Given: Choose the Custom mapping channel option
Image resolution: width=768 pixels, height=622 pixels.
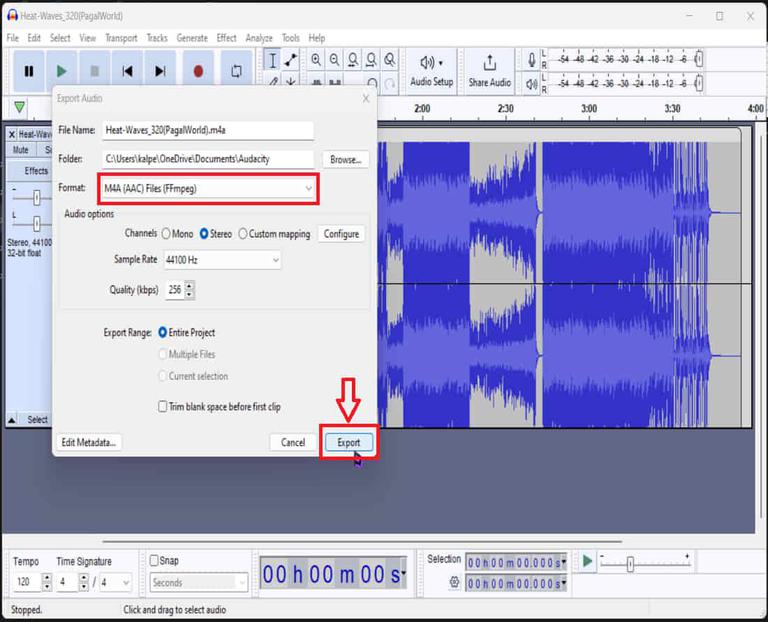Looking at the screenshot, I should coord(243,234).
